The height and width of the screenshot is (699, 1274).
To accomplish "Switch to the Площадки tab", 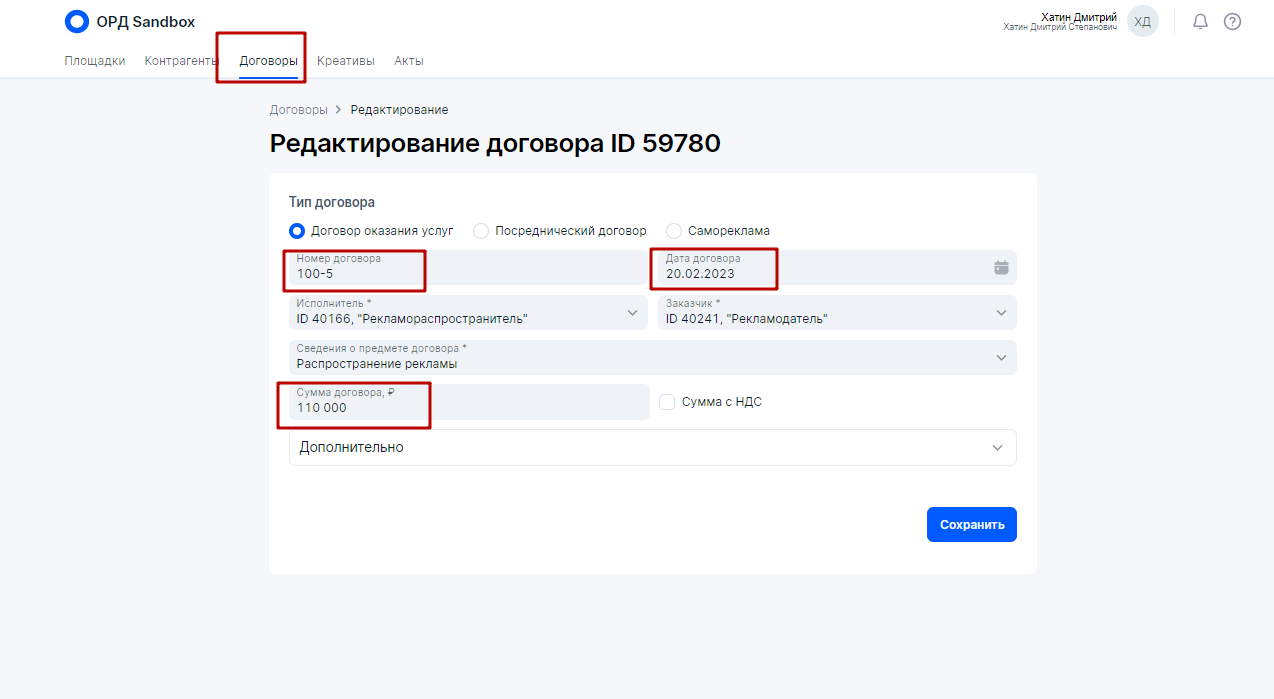I will (95, 61).
